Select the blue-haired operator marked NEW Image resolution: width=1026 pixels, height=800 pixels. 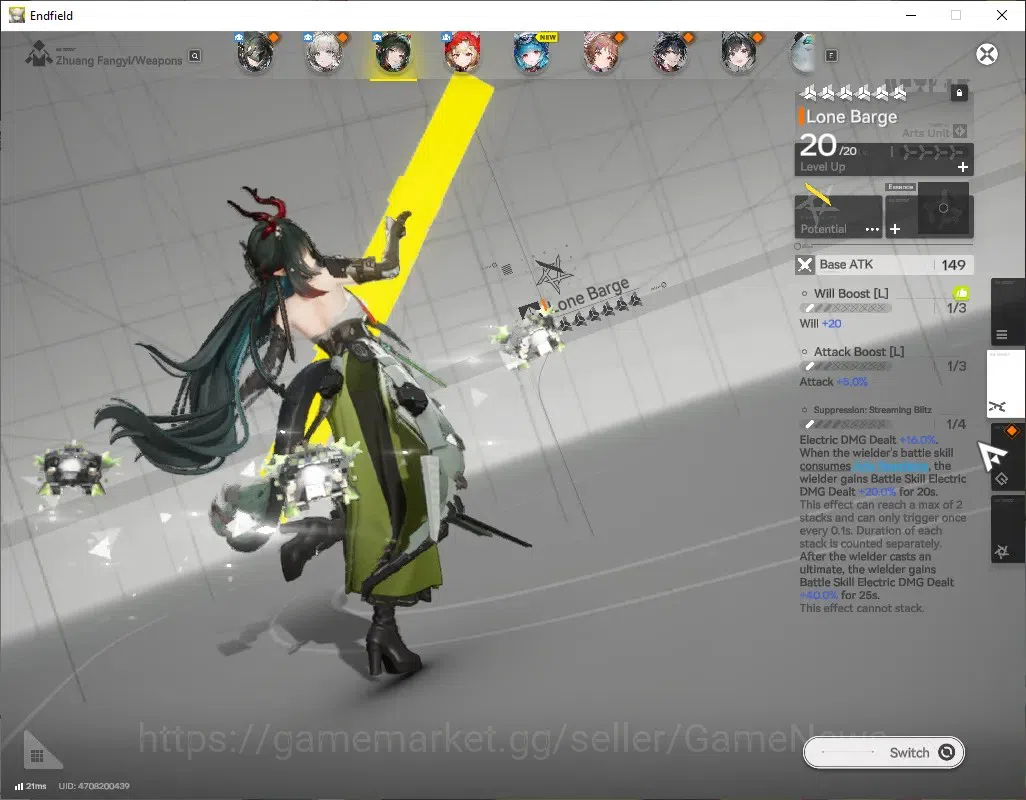(533, 53)
